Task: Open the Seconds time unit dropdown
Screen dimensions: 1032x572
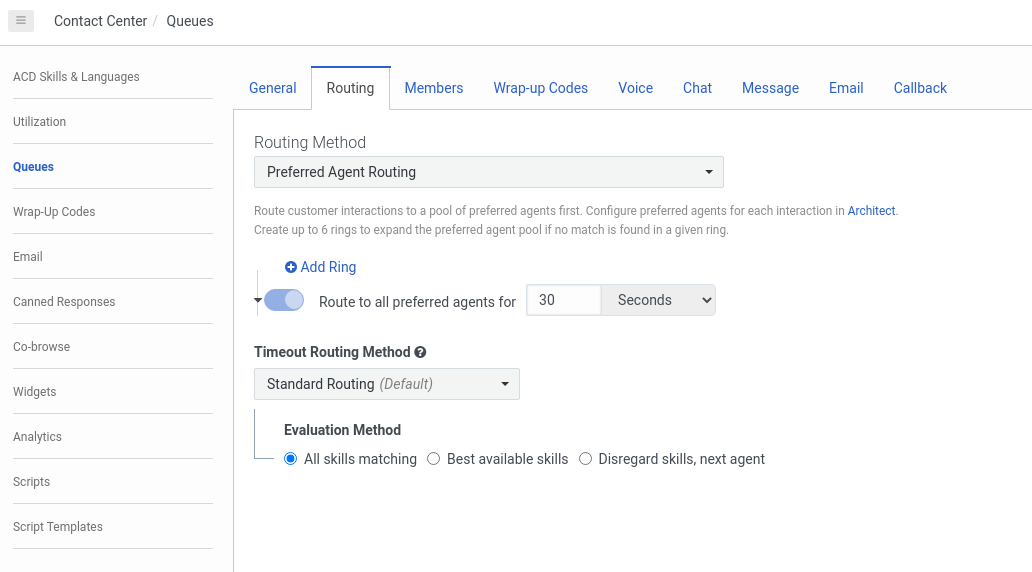Action: (658, 300)
